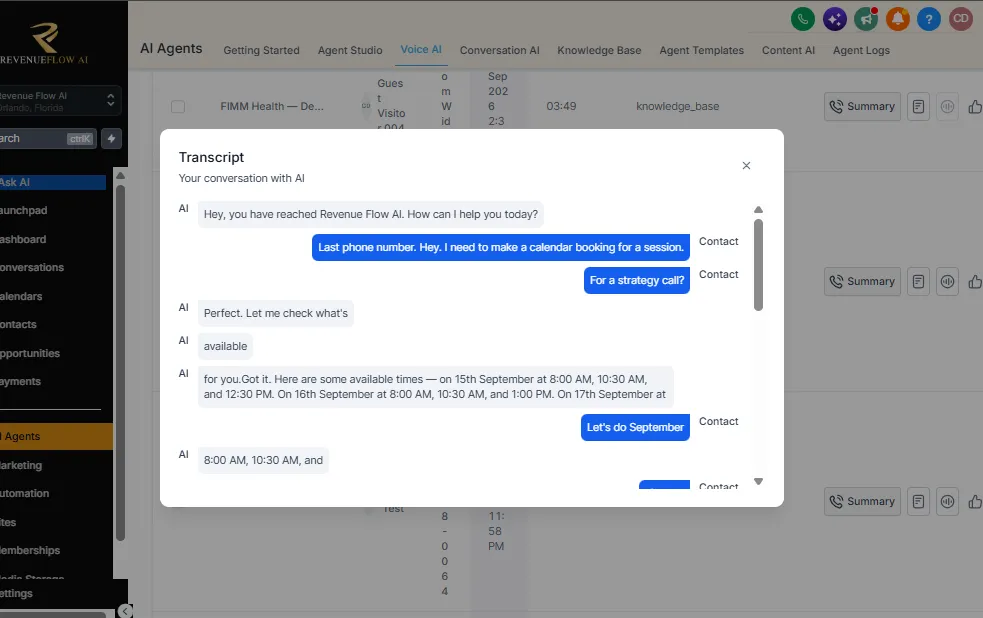Click transcript scrollbar down arrow
Viewport: 983px width, 618px height.
[759, 481]
